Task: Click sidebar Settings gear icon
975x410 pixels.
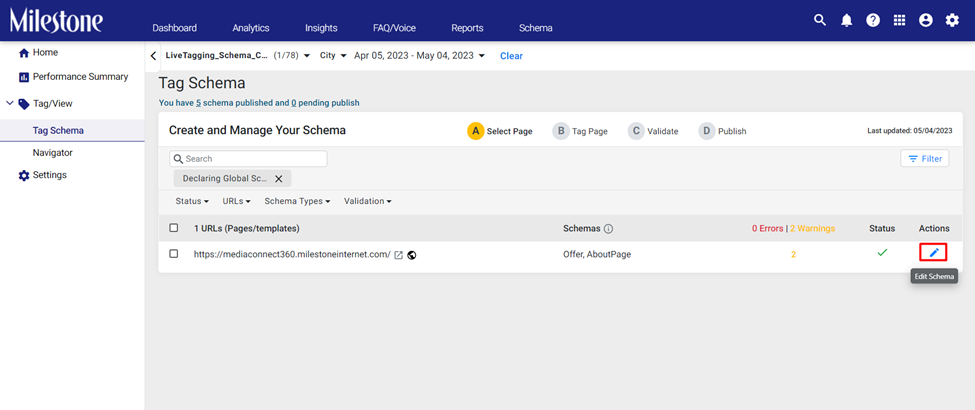Action: click(x=24, y=175)
